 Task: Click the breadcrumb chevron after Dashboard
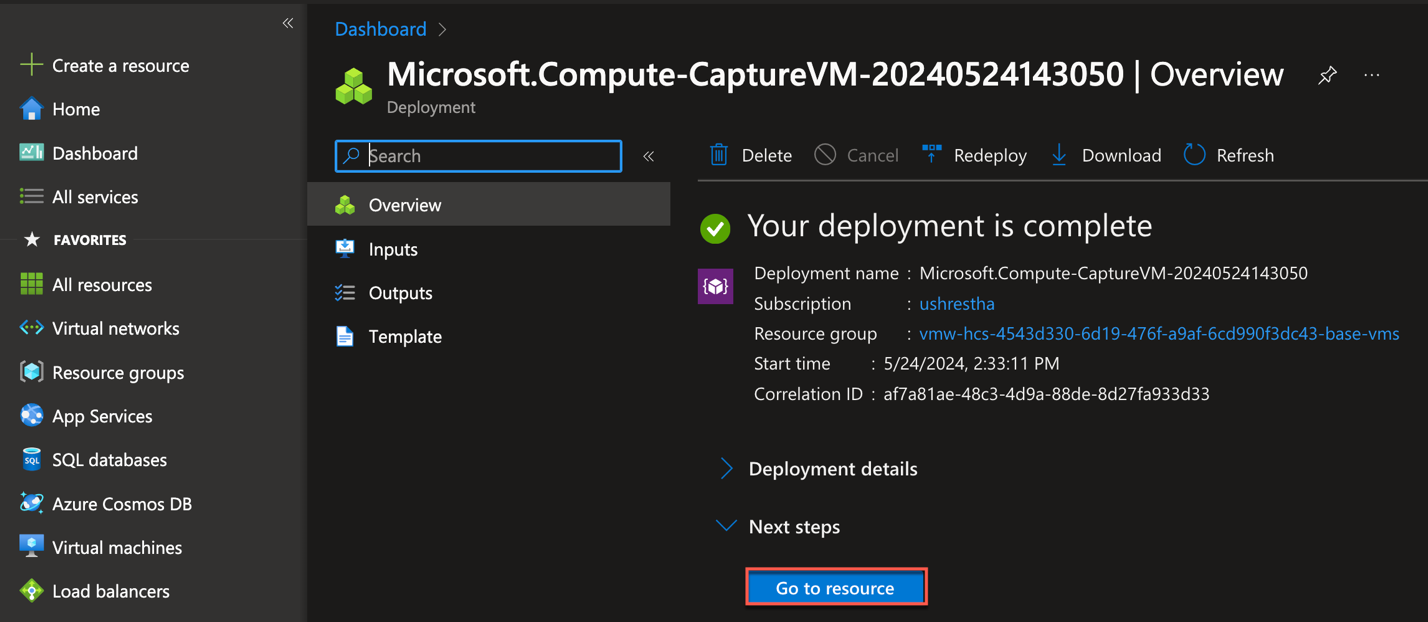(x=442, y=30)
